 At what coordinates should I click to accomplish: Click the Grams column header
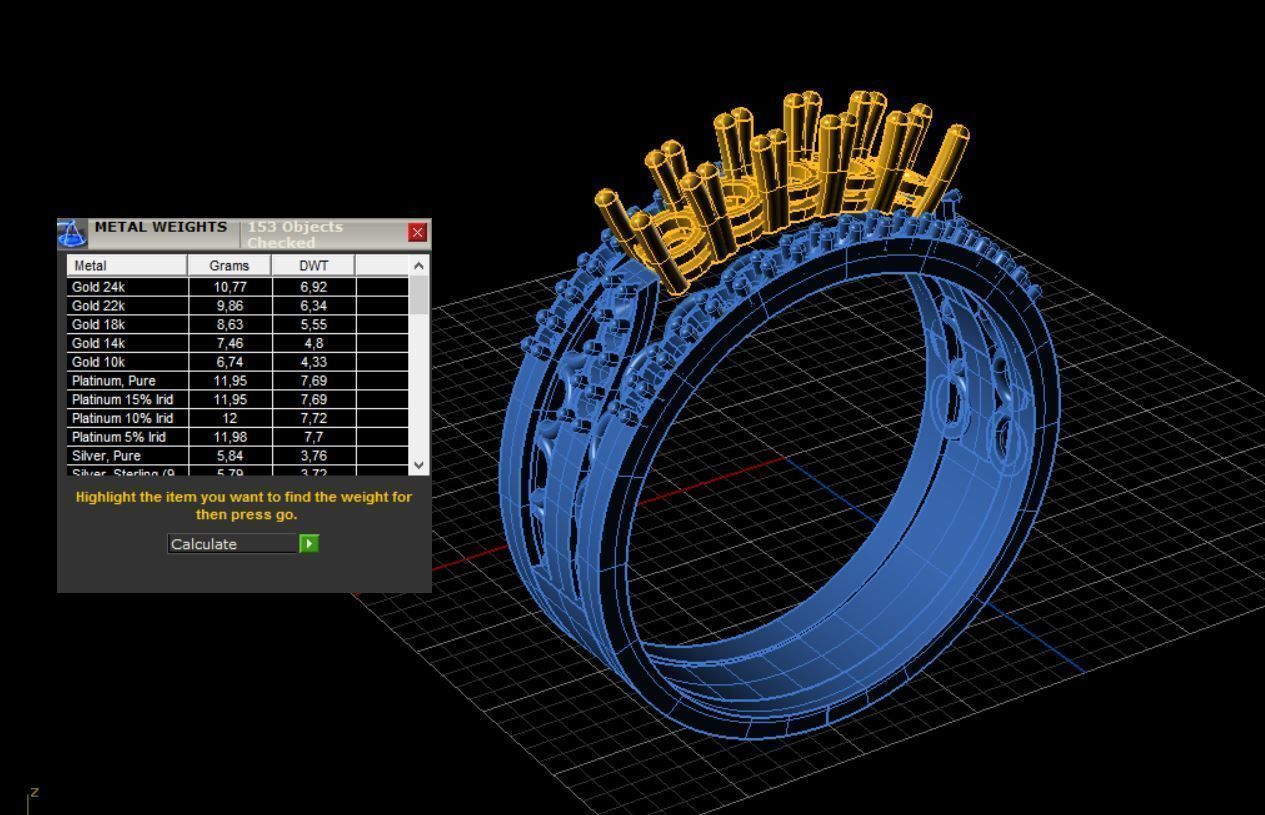tap(230, 265)
